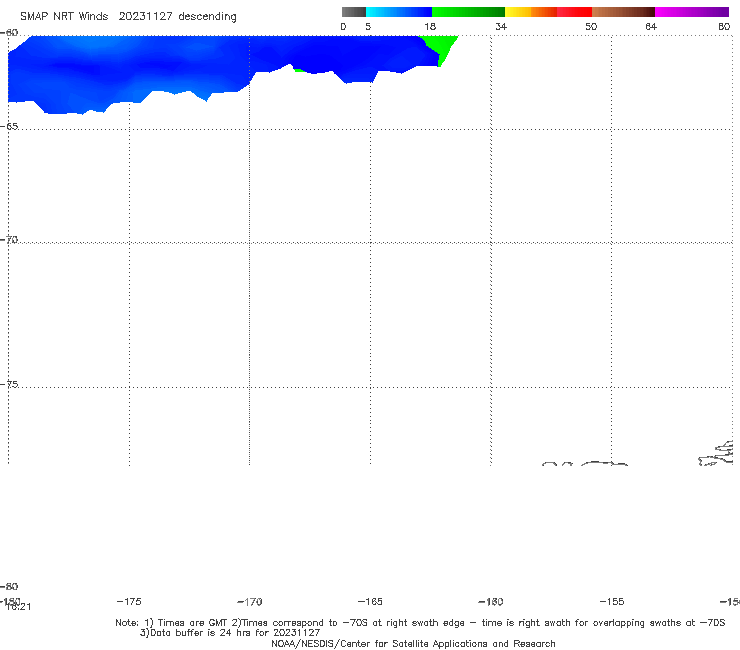Click the red segment of the color bar
The width and height of the screenshot is (740, 650).
pyautogui.click(x=574, y=12)
